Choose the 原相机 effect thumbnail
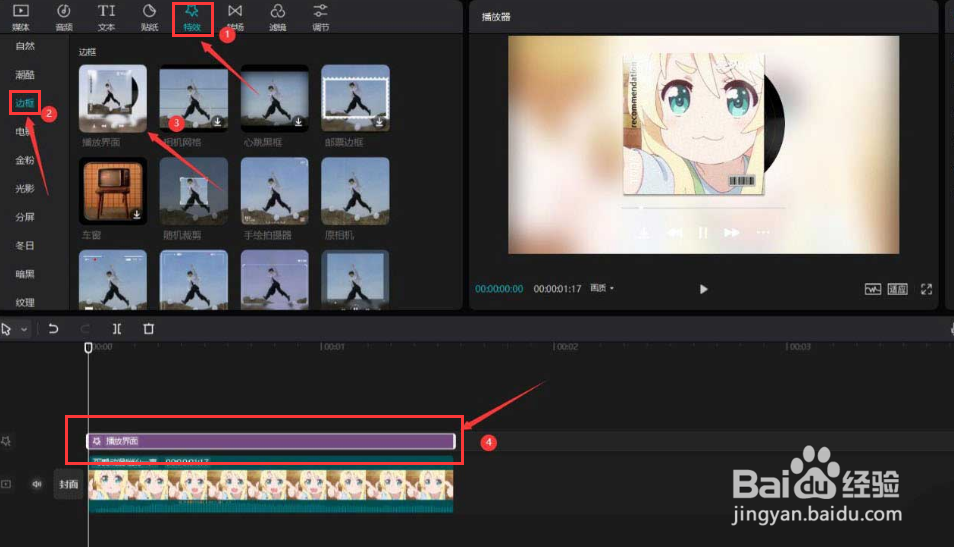This screenshot has height=547, width=954. click(355, 191)
